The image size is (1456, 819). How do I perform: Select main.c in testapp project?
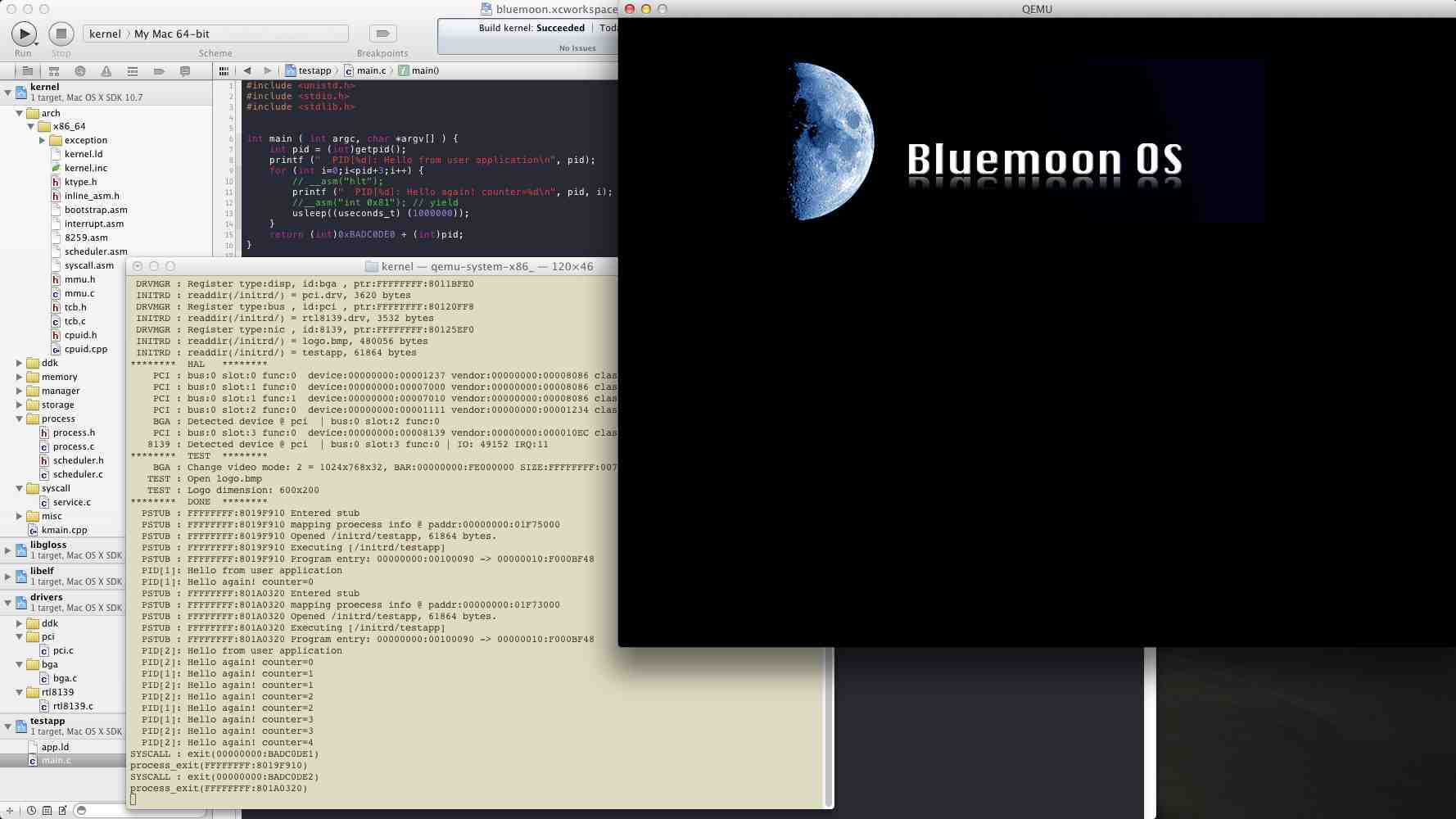[x=50, y=761]
